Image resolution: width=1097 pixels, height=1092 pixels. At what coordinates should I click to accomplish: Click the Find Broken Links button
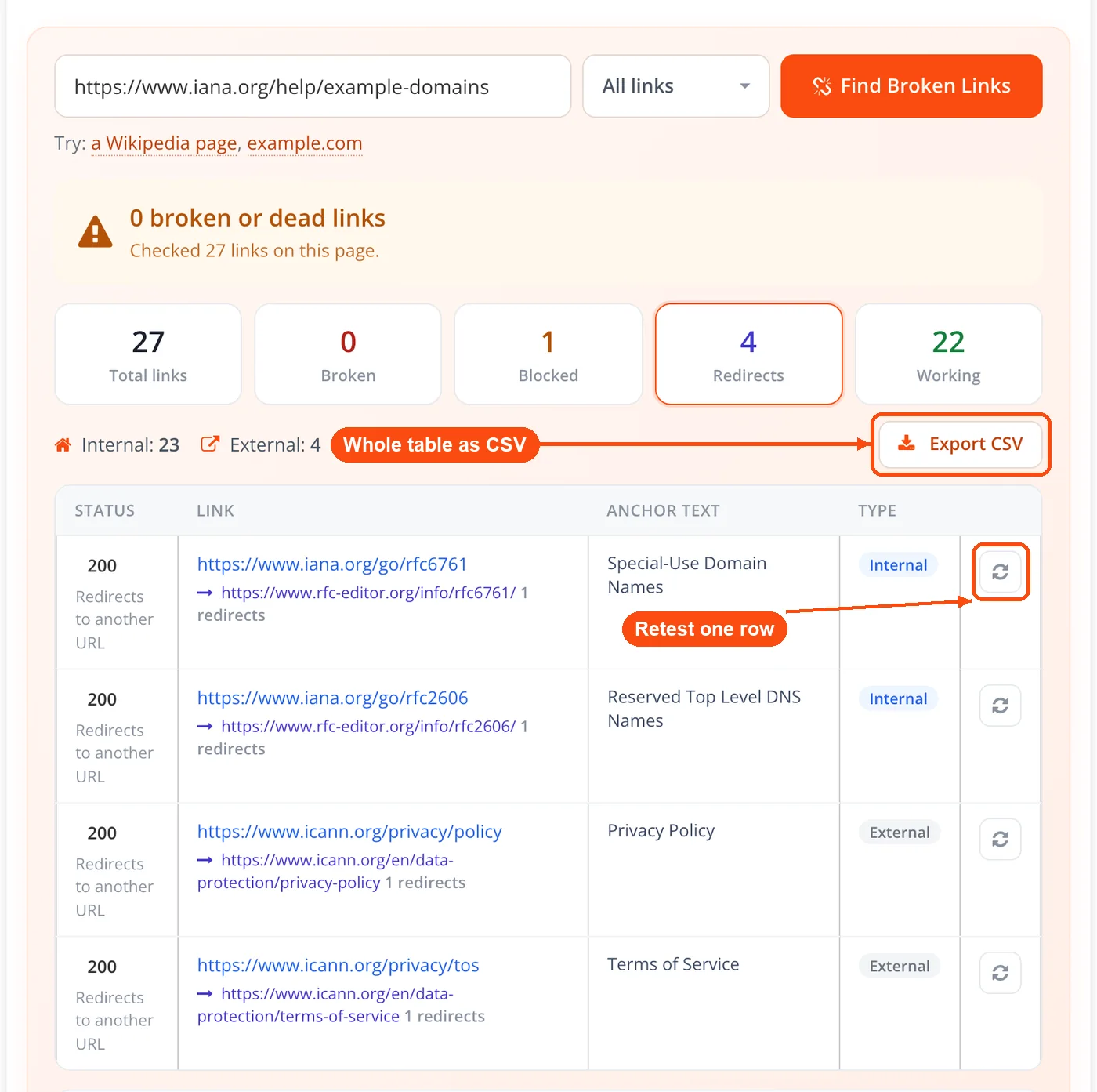point(911,86)
